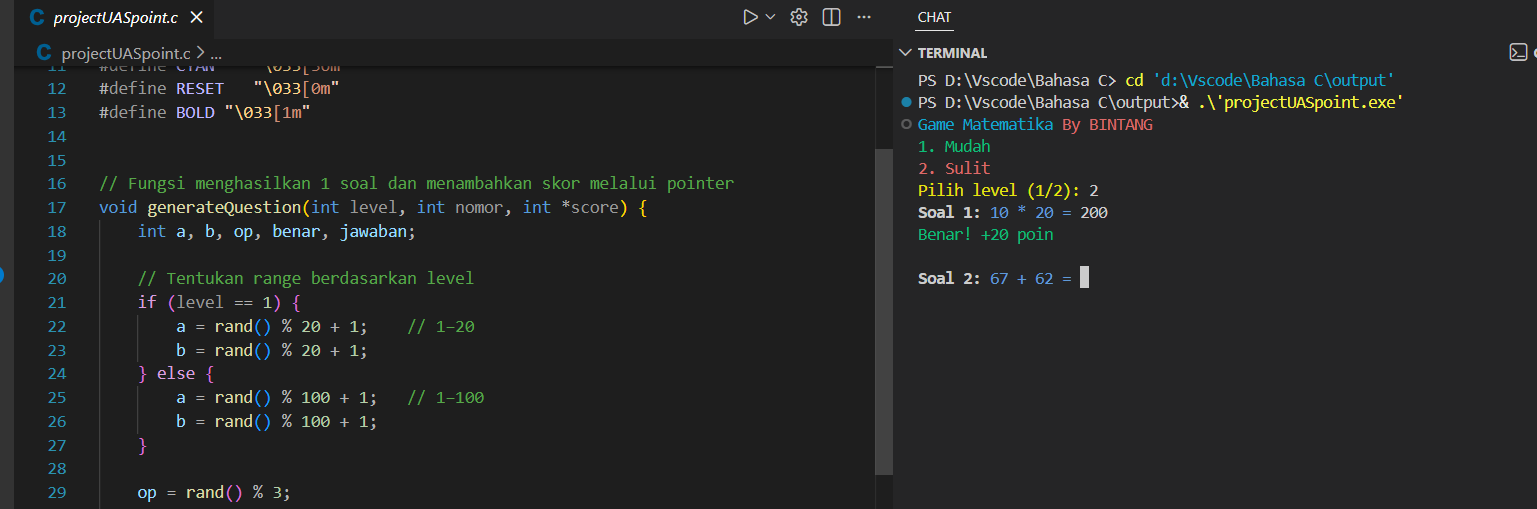The image size is (1537, 509).
Task: Open the More Actions ellipsis menu
Action: pyautogui.click(x=865, y=17)
